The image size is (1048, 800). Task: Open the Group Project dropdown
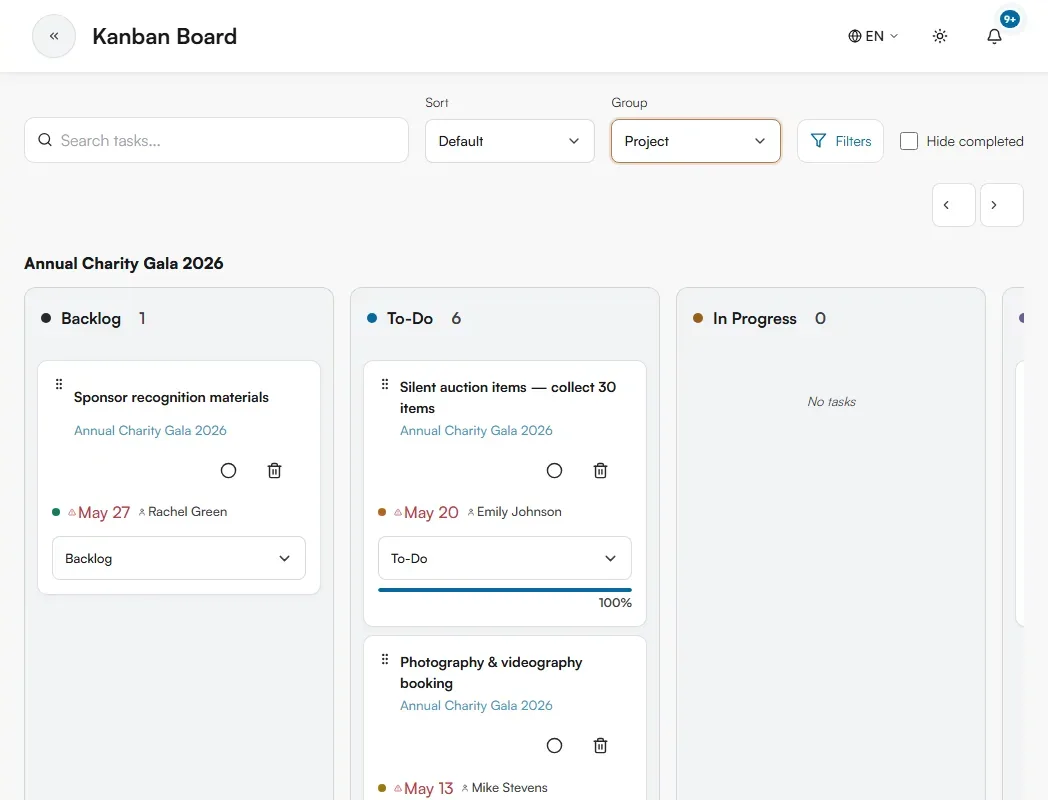[696, 141]
